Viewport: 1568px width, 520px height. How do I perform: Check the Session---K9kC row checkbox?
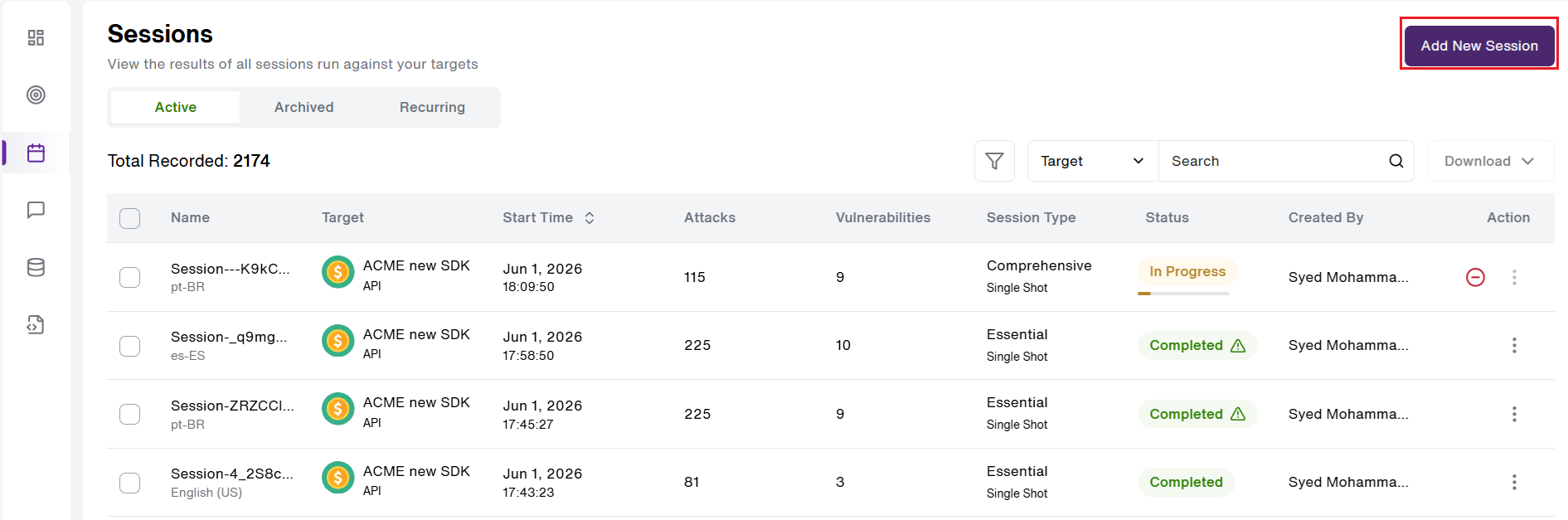[x=129, y=277]
